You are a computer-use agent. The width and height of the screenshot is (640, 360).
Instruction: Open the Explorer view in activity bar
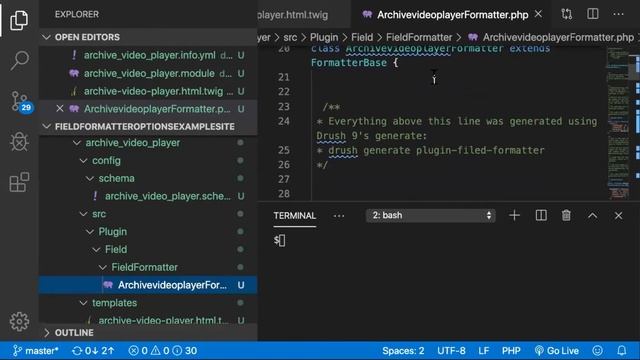point(19,20)
